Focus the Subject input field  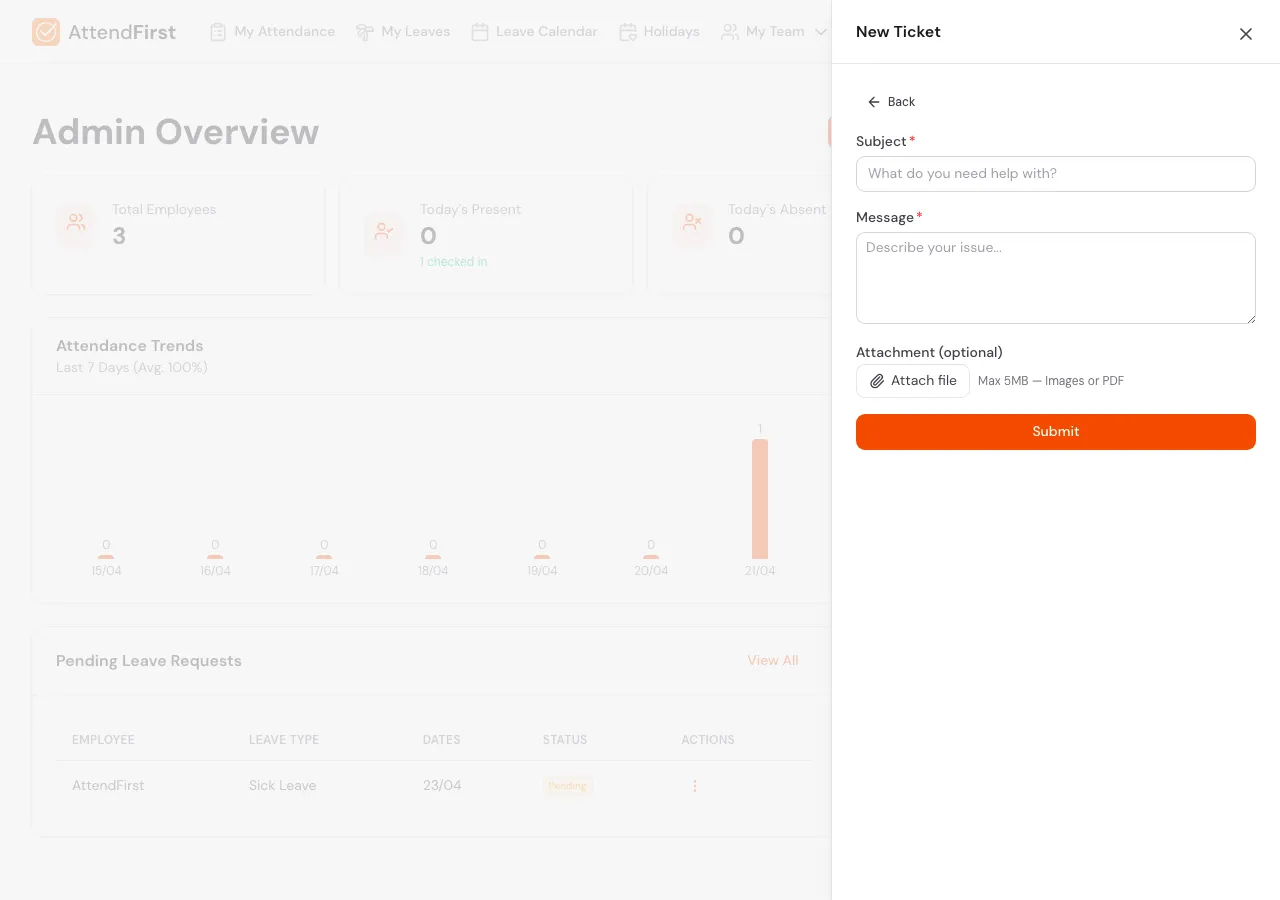pos(1056,173)
